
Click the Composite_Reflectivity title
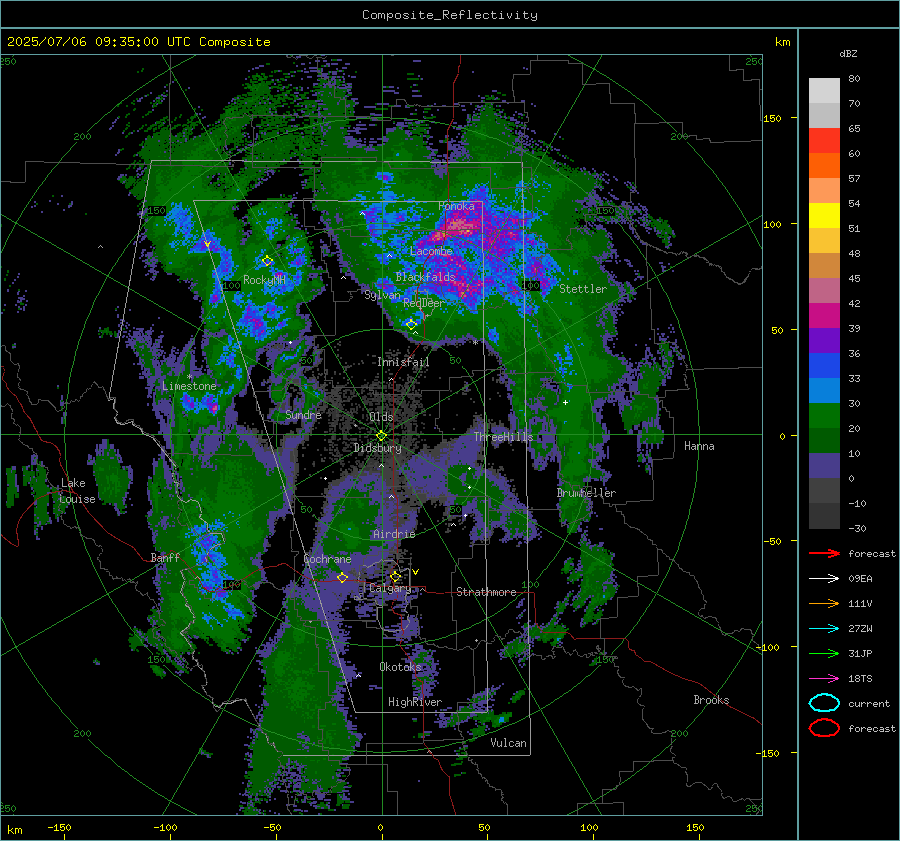(449, 15)
